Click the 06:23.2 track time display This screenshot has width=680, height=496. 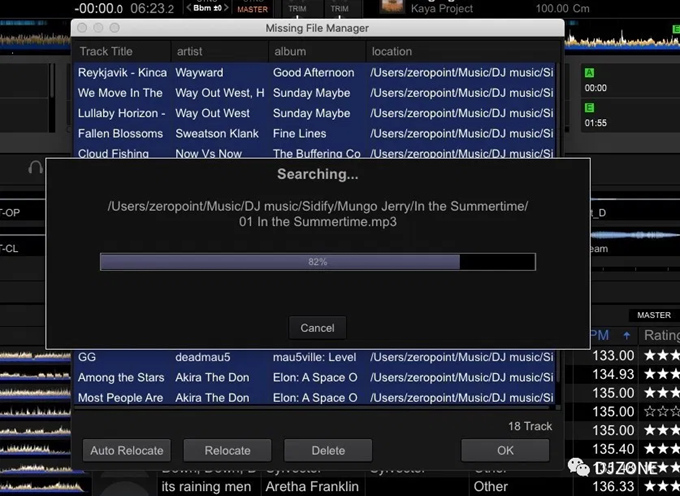(152, 8)
